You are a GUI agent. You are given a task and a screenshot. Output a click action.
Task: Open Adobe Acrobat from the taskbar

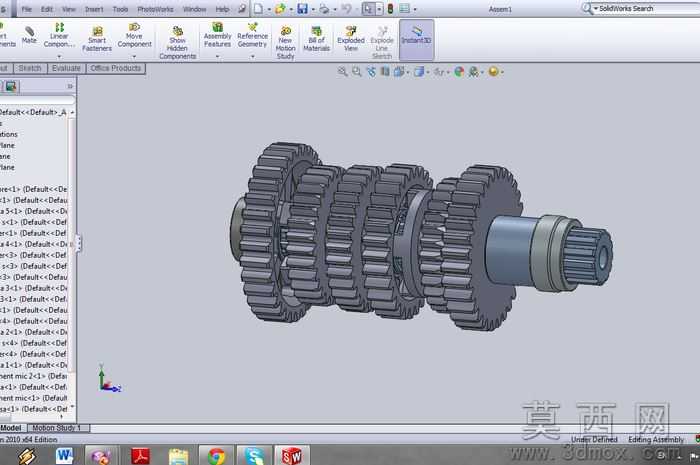pos(140,456)
